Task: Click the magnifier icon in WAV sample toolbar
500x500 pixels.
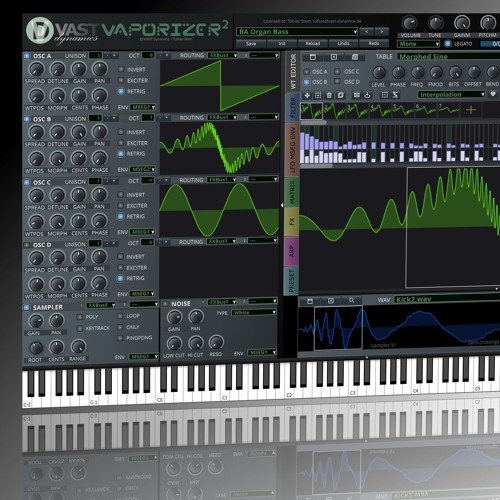Action: 352,301
